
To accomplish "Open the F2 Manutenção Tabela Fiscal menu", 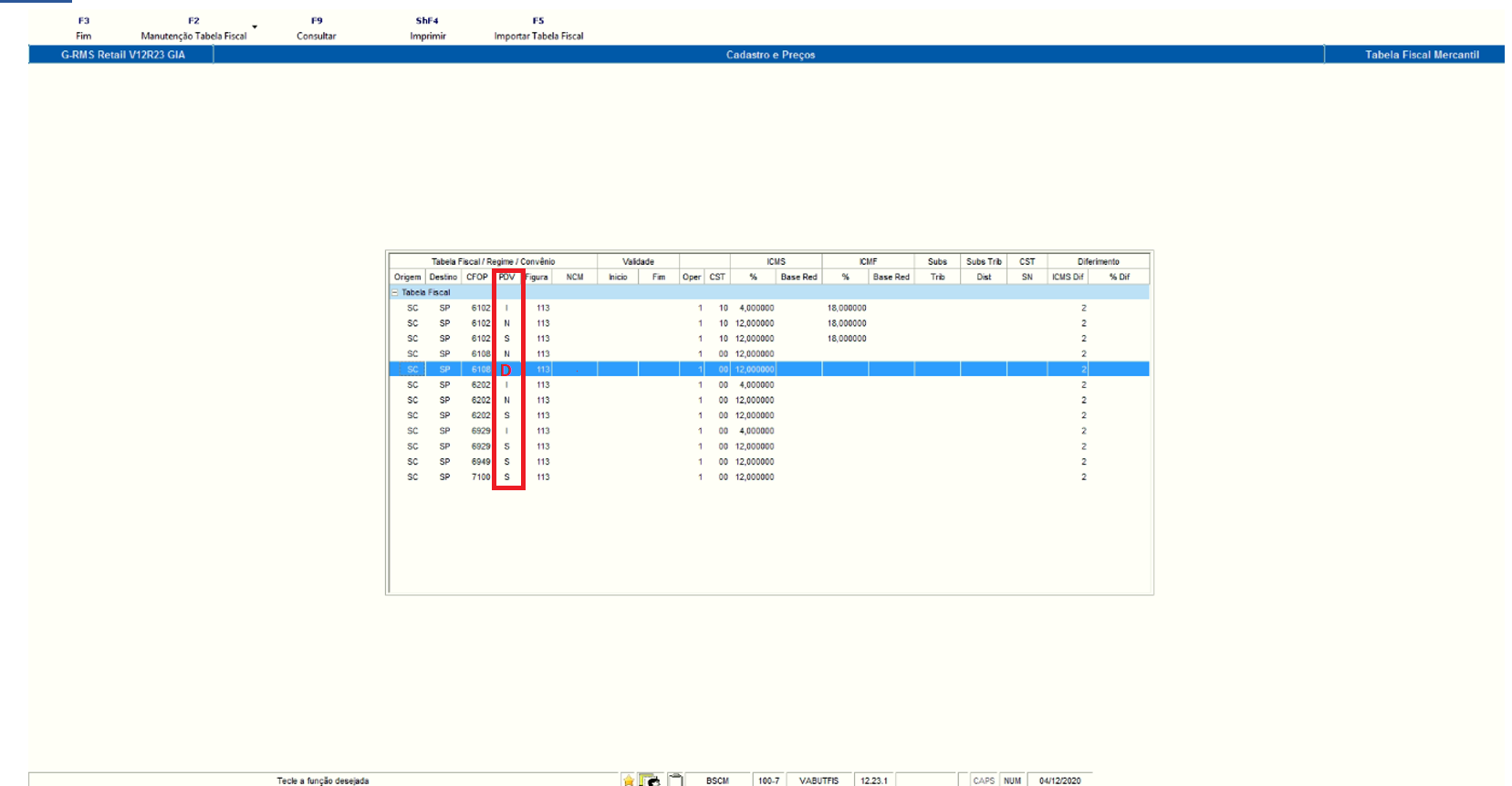I will (193, 28).
